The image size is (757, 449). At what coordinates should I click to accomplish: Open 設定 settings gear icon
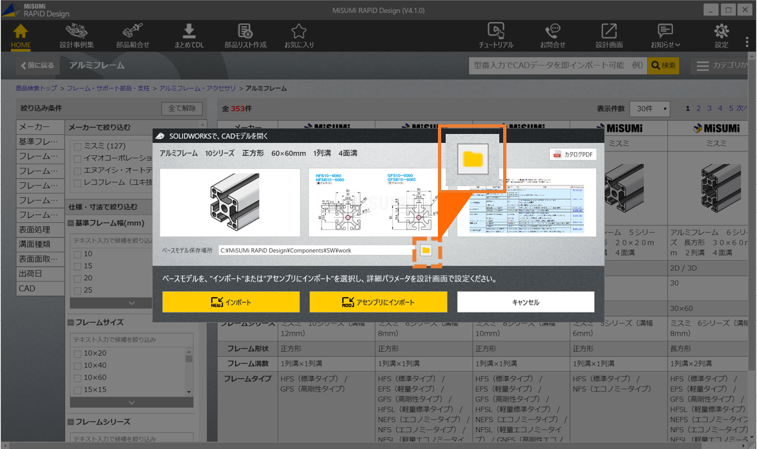point(721,35)
